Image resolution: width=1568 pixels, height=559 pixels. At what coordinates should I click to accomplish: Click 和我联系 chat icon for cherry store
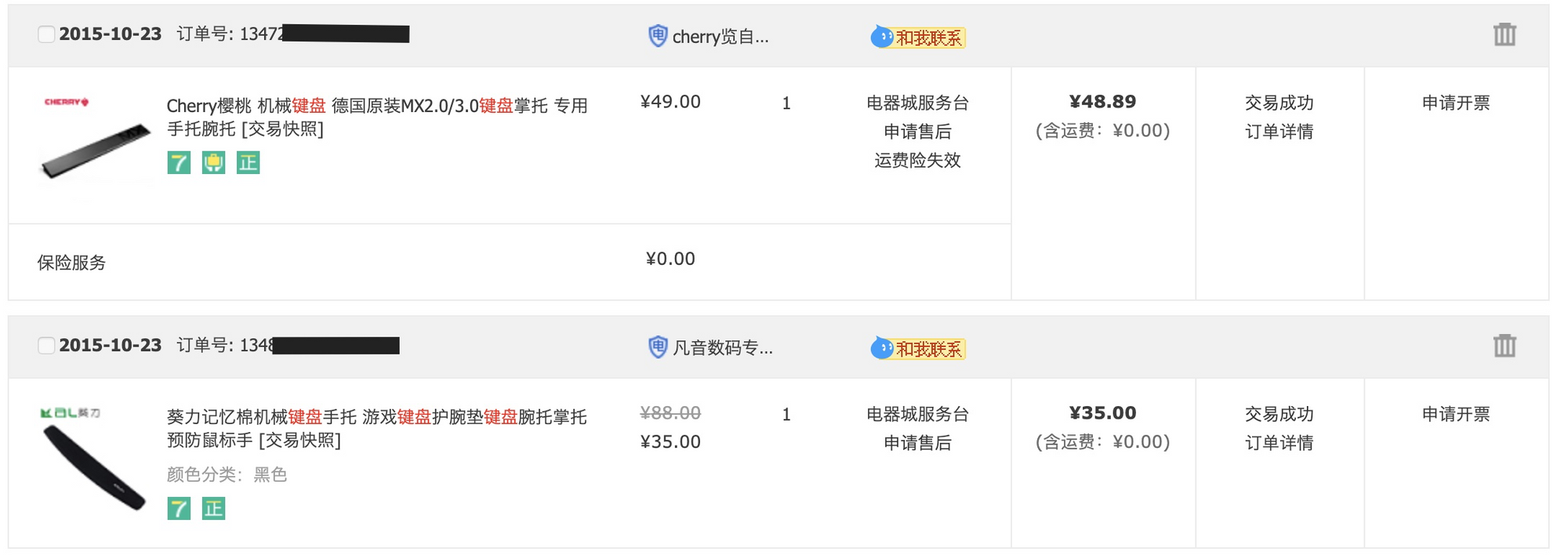point(917,37)
